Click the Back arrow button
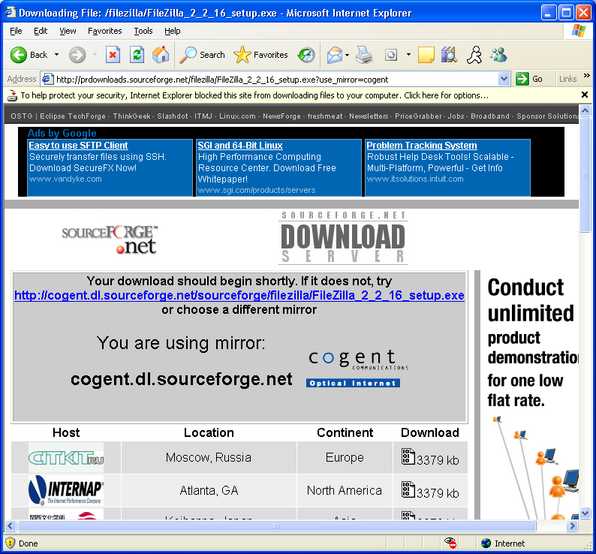This screenshot has height=554, width=596. [x=29, y=55]
